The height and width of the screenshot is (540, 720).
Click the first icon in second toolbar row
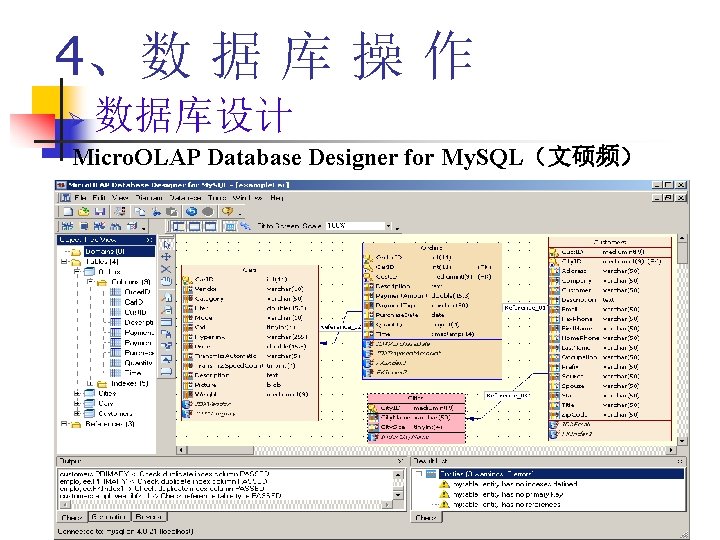pos(67,226)
